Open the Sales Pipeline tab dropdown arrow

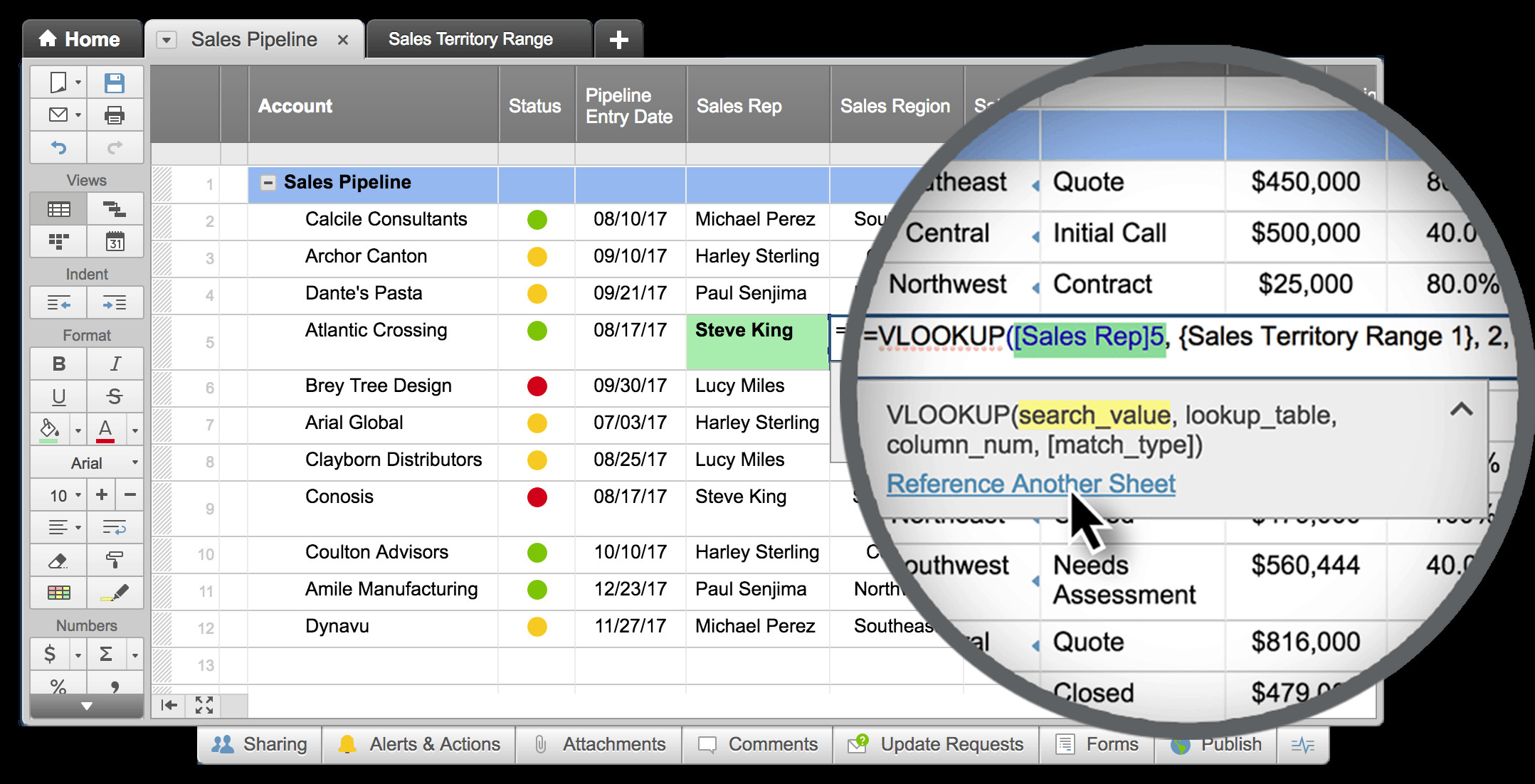click(x=167, y=40)
